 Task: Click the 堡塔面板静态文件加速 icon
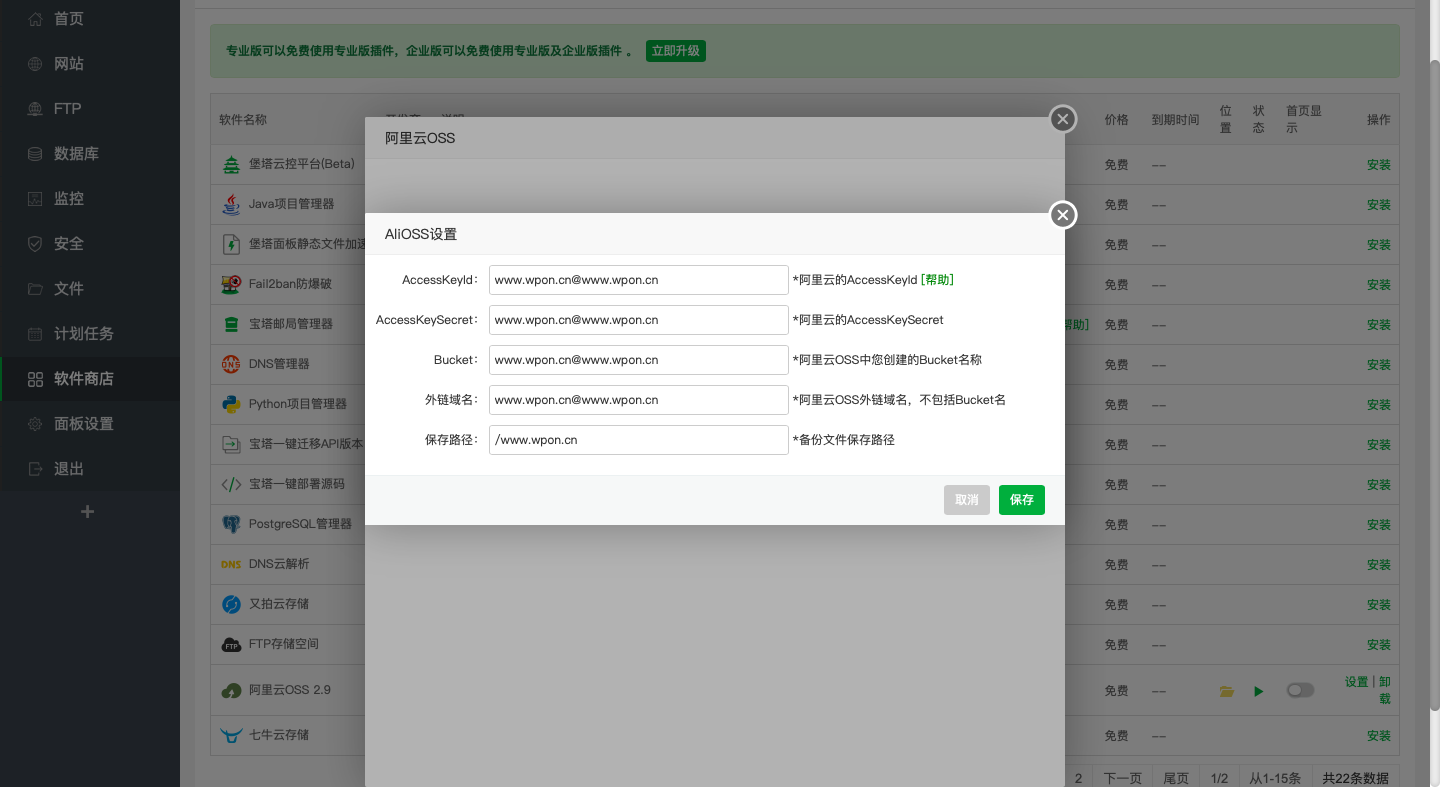[x=231, y=244]
